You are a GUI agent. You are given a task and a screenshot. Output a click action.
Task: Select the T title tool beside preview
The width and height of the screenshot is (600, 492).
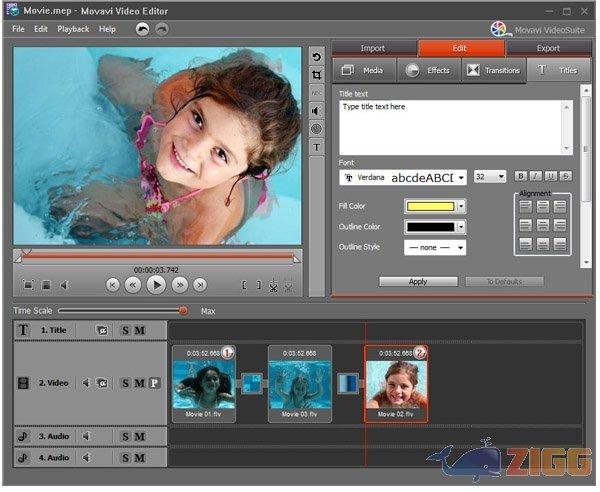click(316, 147)
